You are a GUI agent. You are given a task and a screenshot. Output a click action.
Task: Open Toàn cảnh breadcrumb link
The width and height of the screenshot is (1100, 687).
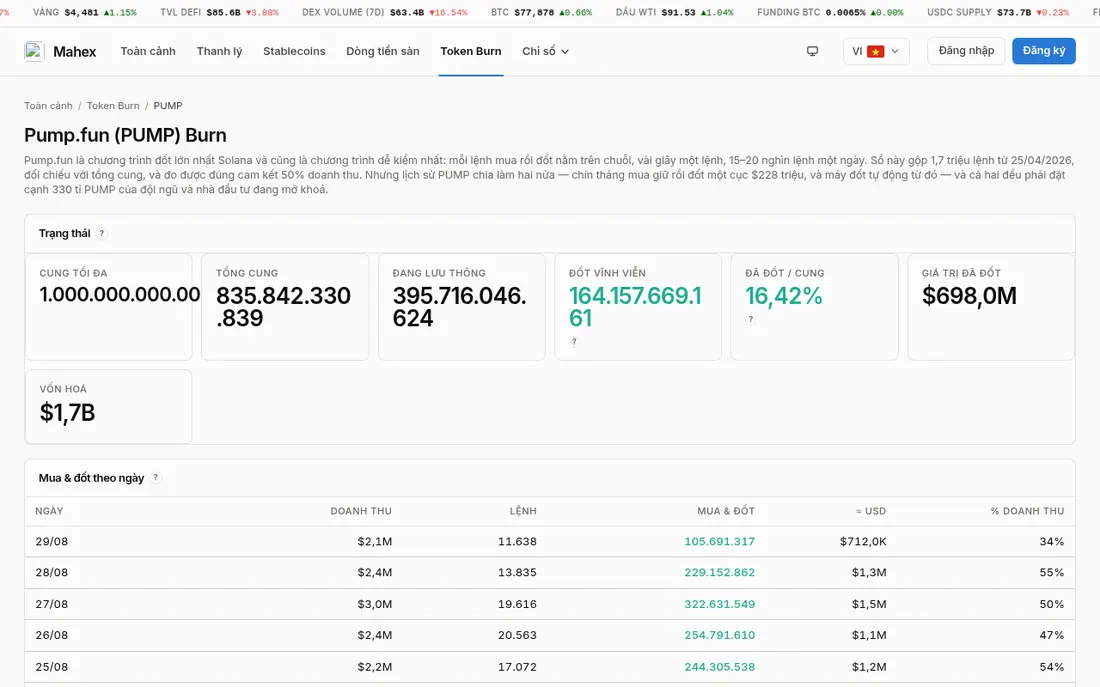pyautogui.click(x=48, y=106)
